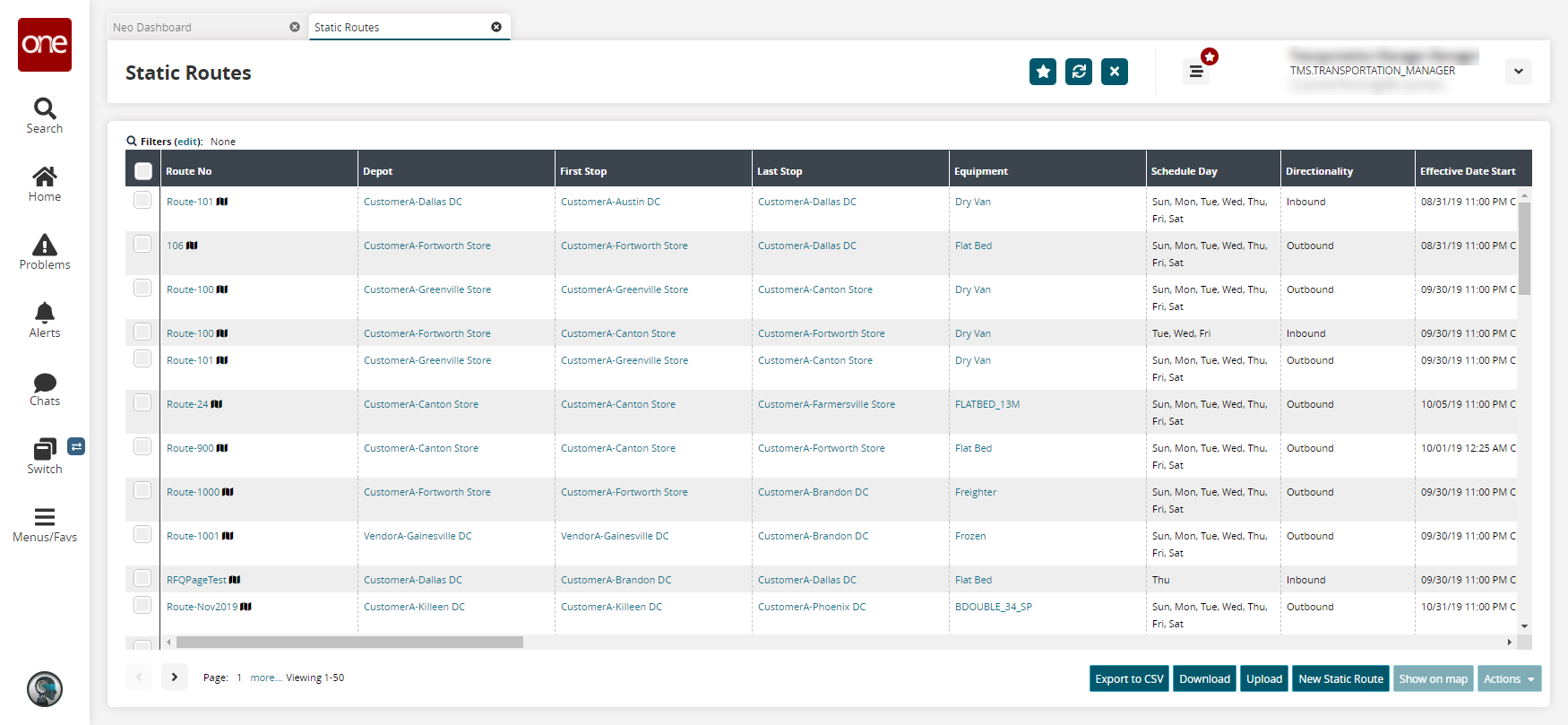Viewport: 1568px width, 725px height.
Task: Open map icon next to Route-24
Action: (217, 404)
